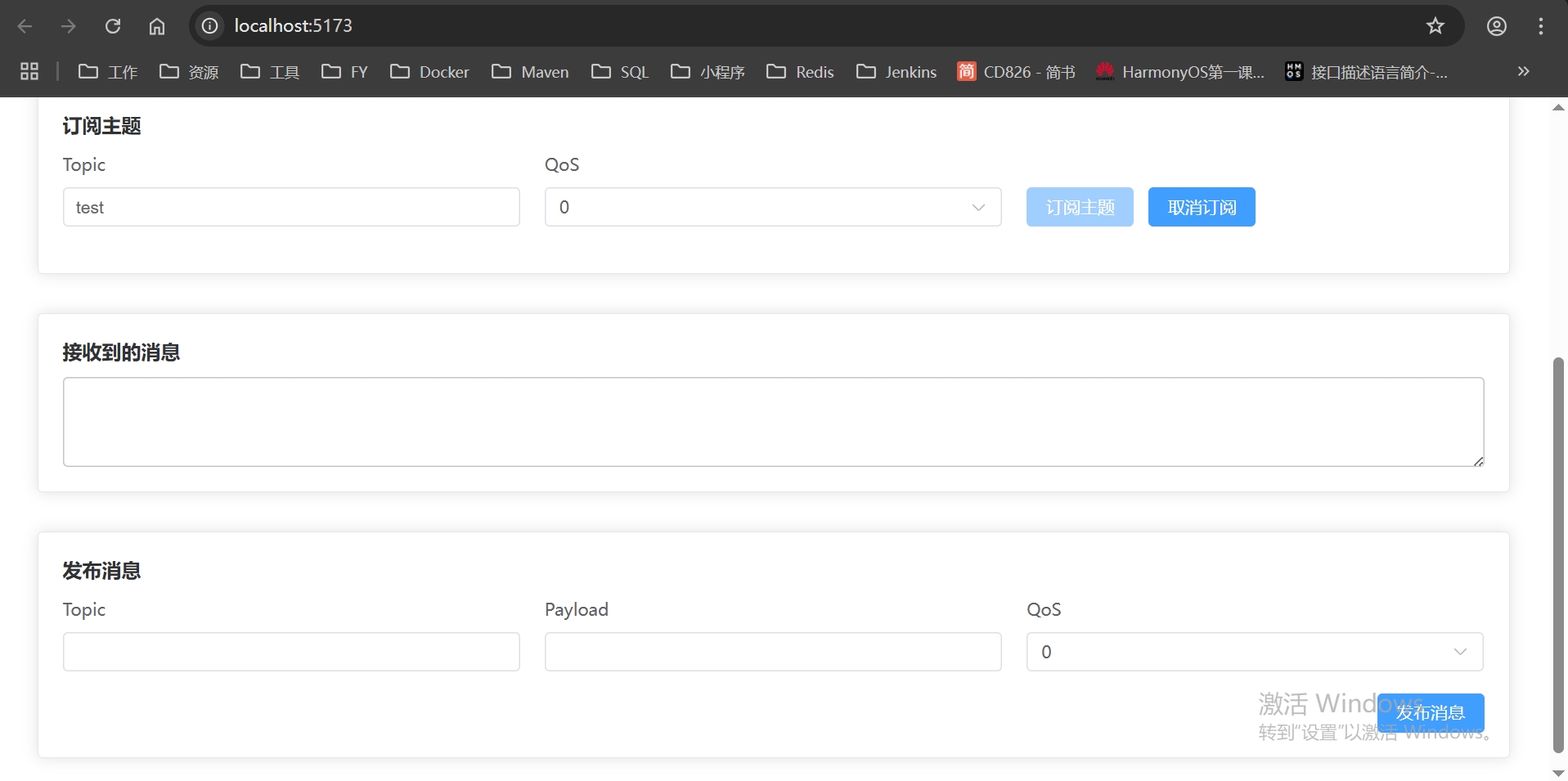Open the Redis bookmark folder
The image size is (1568, 781).
coord(800,72)
